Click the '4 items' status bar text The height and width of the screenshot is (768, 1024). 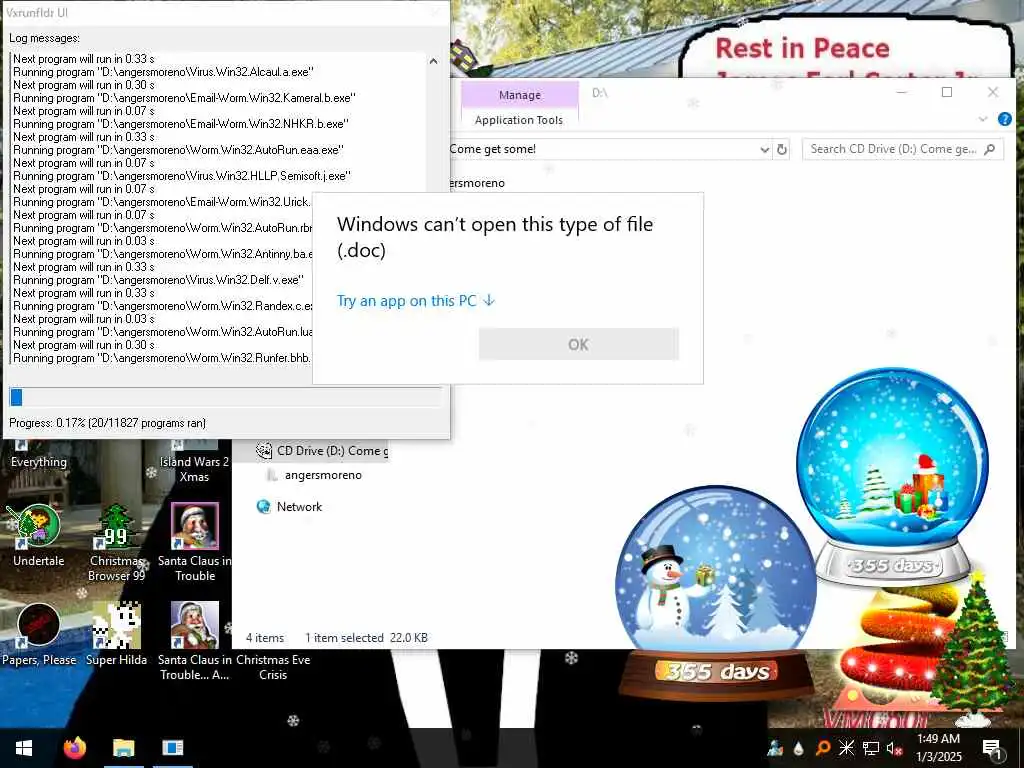pyautogui.click(x=264, y=638)
